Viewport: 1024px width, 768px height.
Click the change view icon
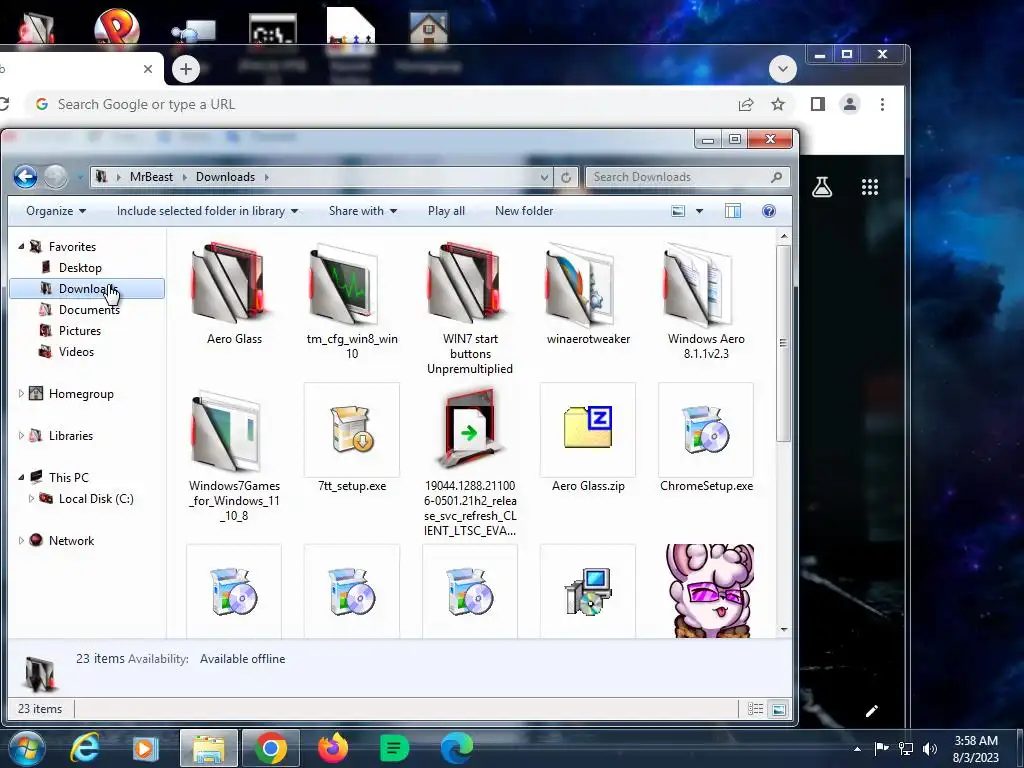[x=679, y=211]
